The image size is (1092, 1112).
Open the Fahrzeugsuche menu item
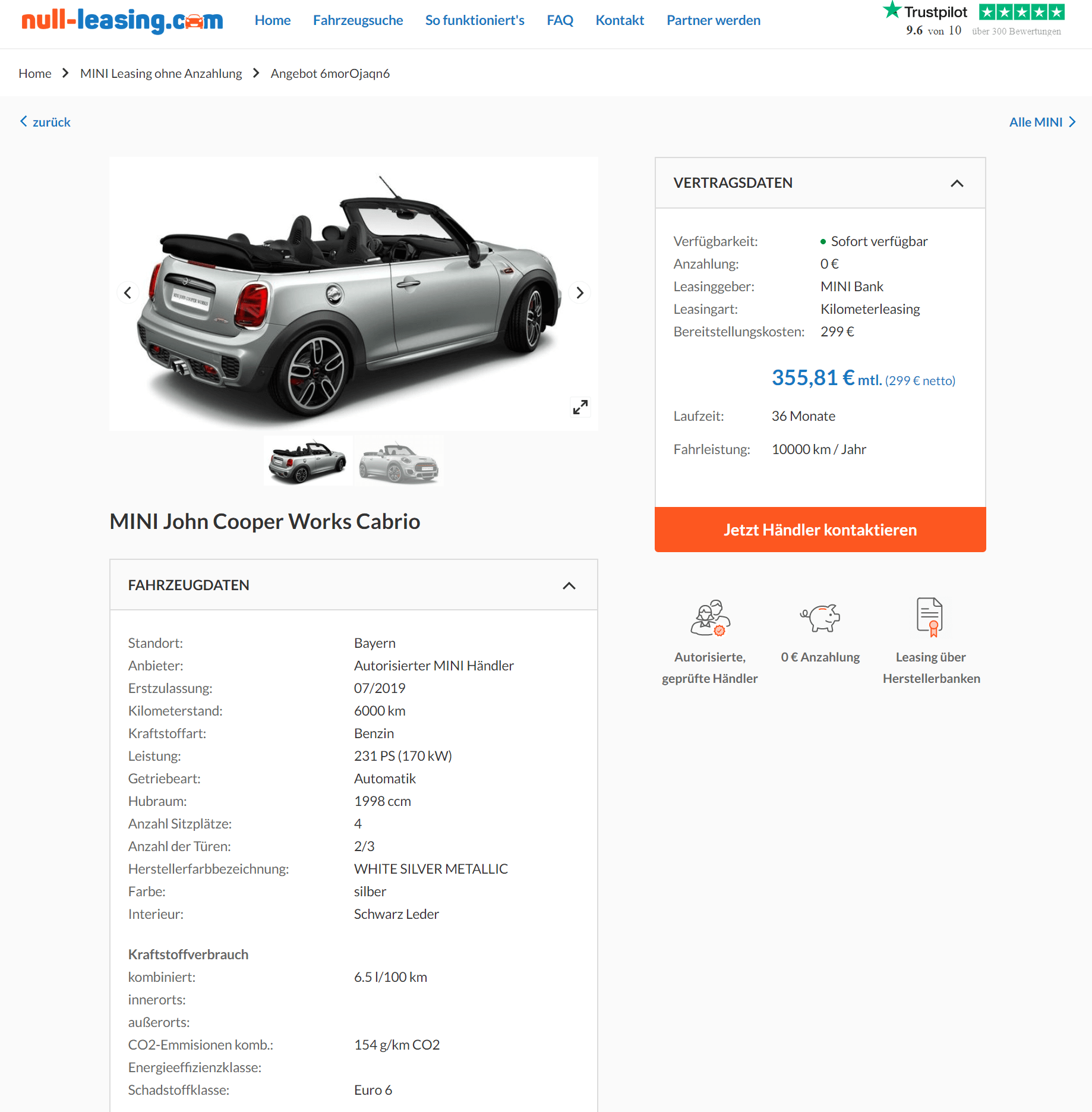358,20
